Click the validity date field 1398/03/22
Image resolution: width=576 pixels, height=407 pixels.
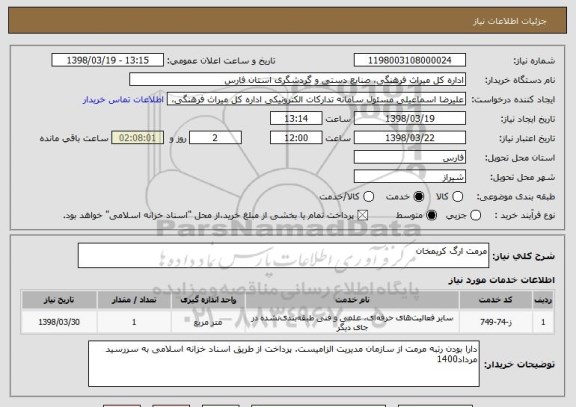click(410, 138)
